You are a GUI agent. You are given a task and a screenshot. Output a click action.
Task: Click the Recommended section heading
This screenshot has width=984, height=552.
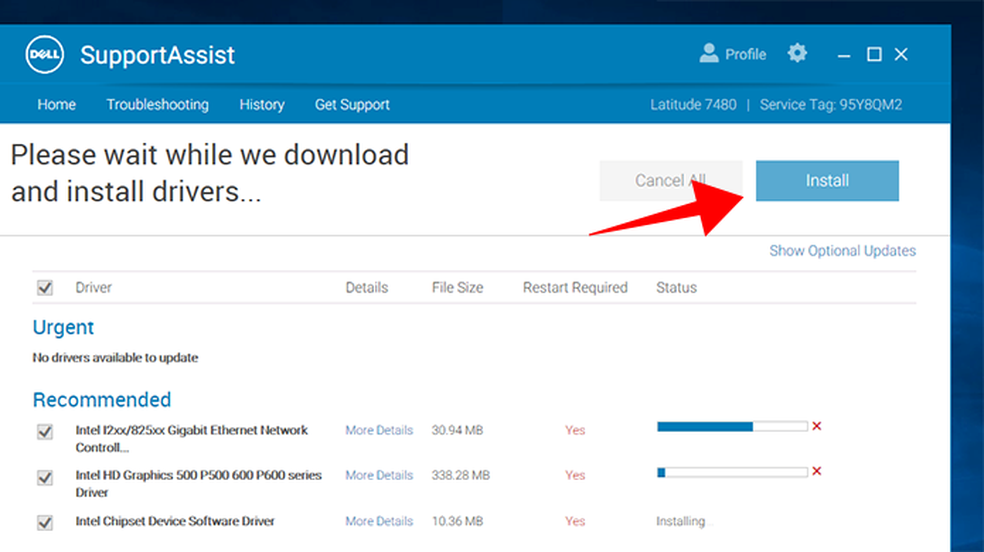coord(102,400)
